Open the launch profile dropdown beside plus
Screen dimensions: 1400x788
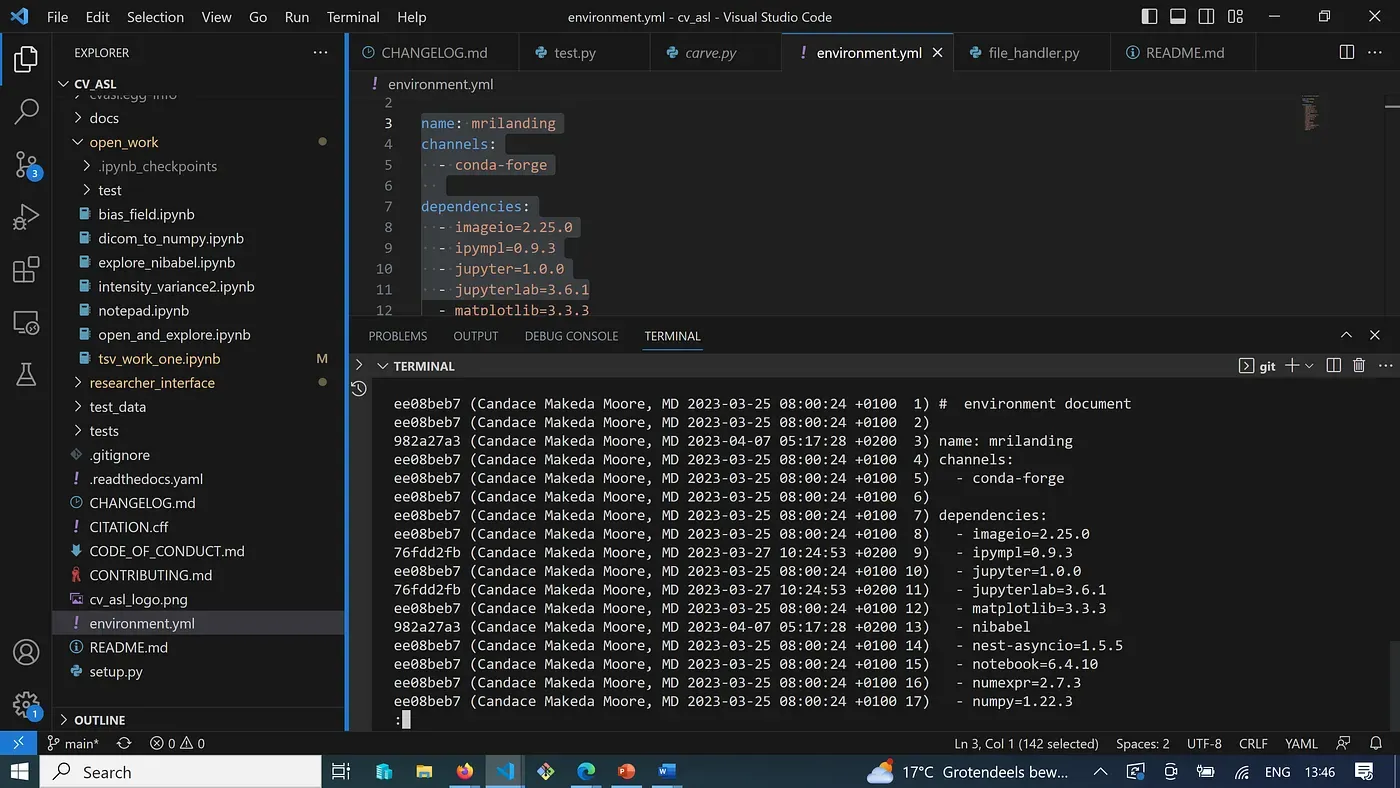pos(1308,366)
